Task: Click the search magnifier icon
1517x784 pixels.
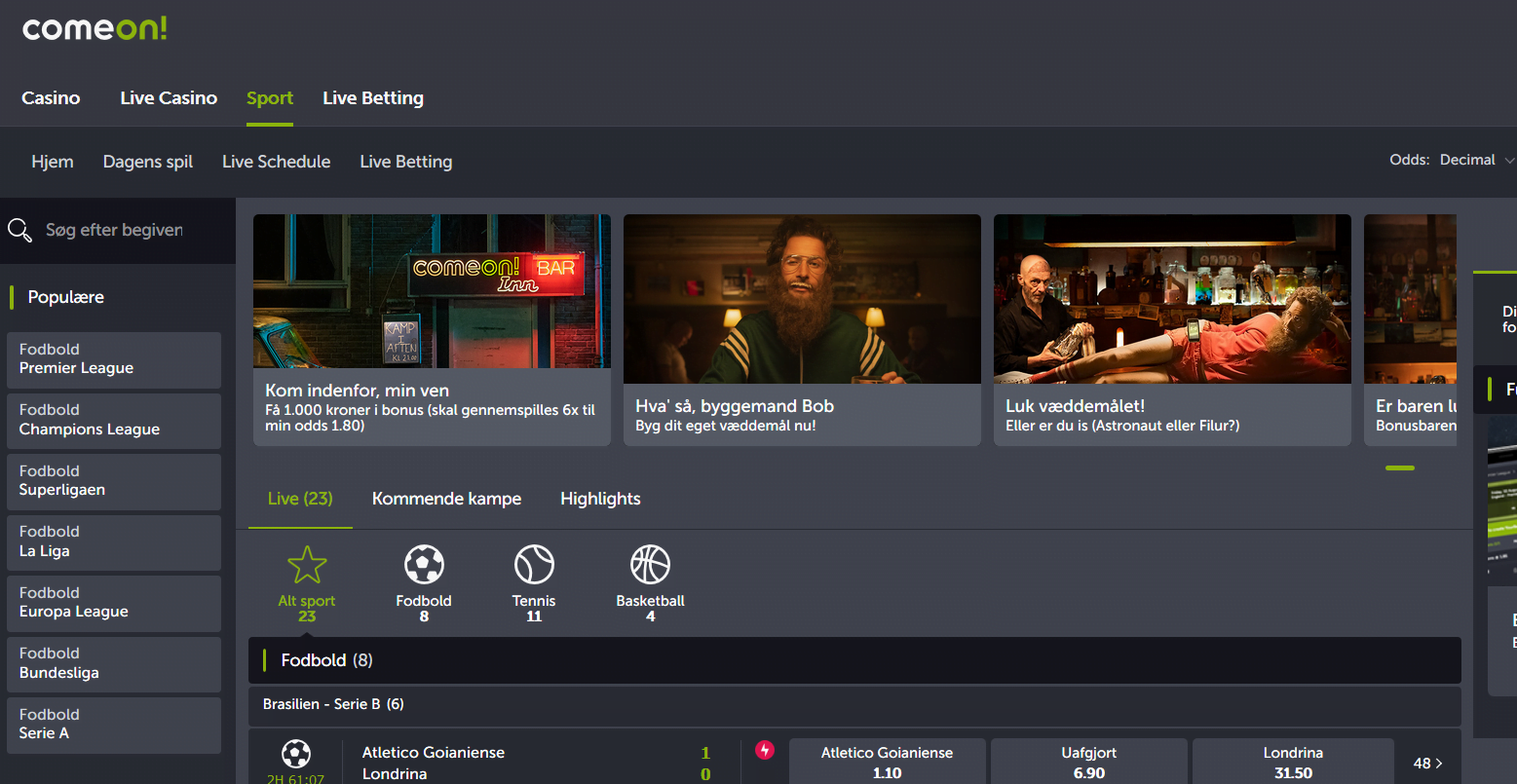Action: (19, 231)
